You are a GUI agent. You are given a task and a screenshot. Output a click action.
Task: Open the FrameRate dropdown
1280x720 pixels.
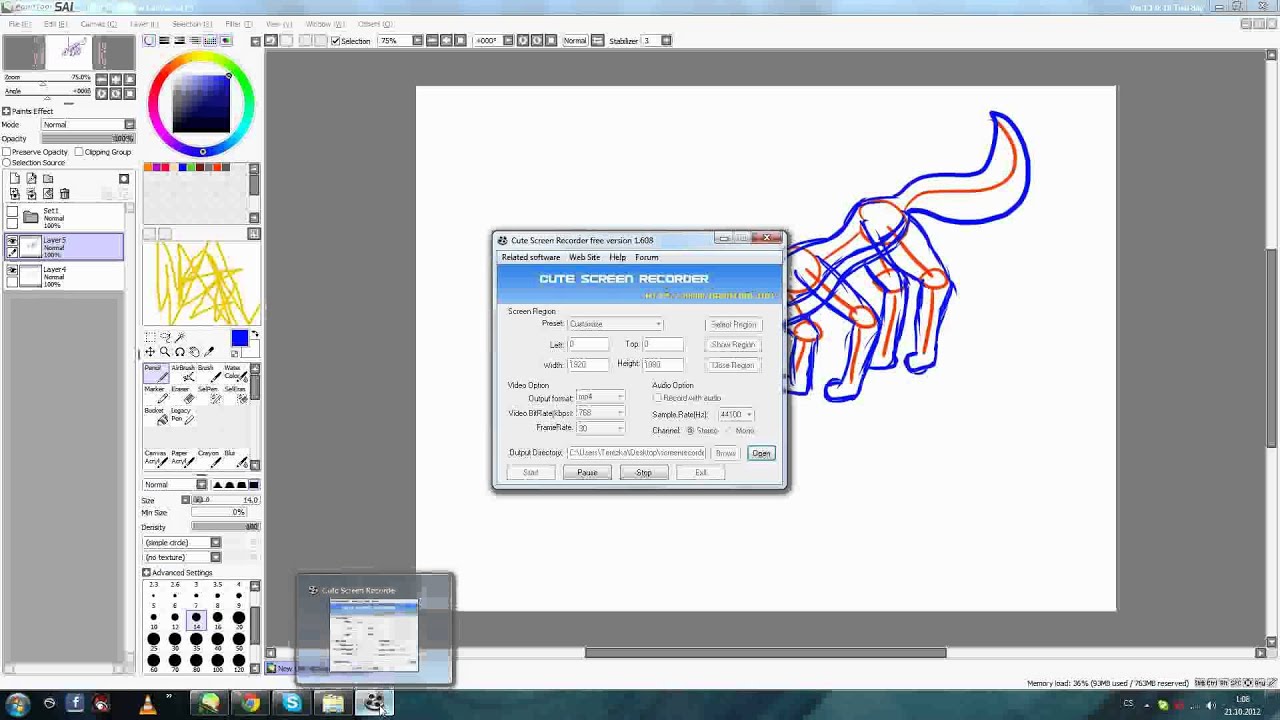(x=600, y=428)
